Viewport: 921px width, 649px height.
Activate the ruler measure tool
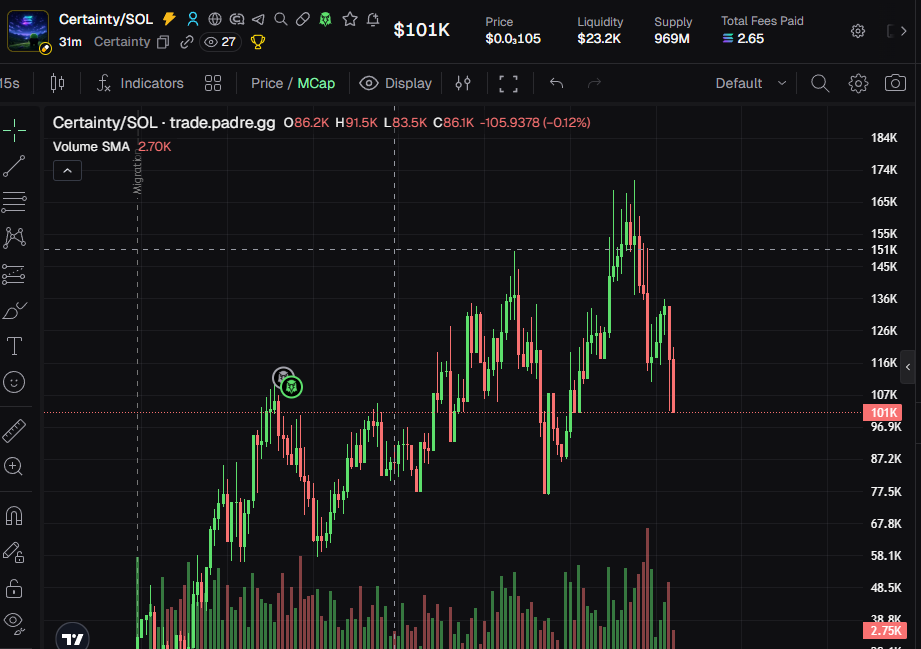(14, 431)
